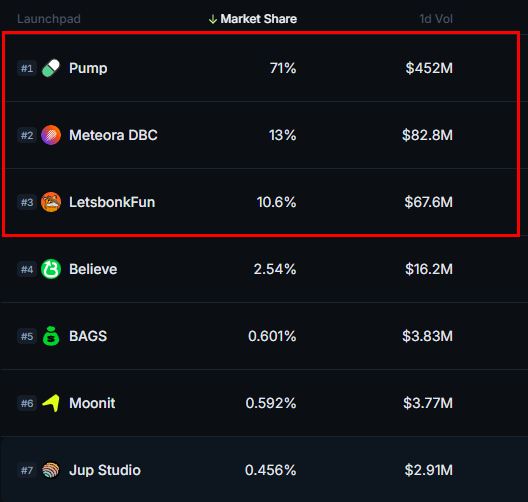Image resolution: width=528 pixels, height=502 pixels.
Task: Click the Jup Studio striped logo
Action: coord(51,470)
